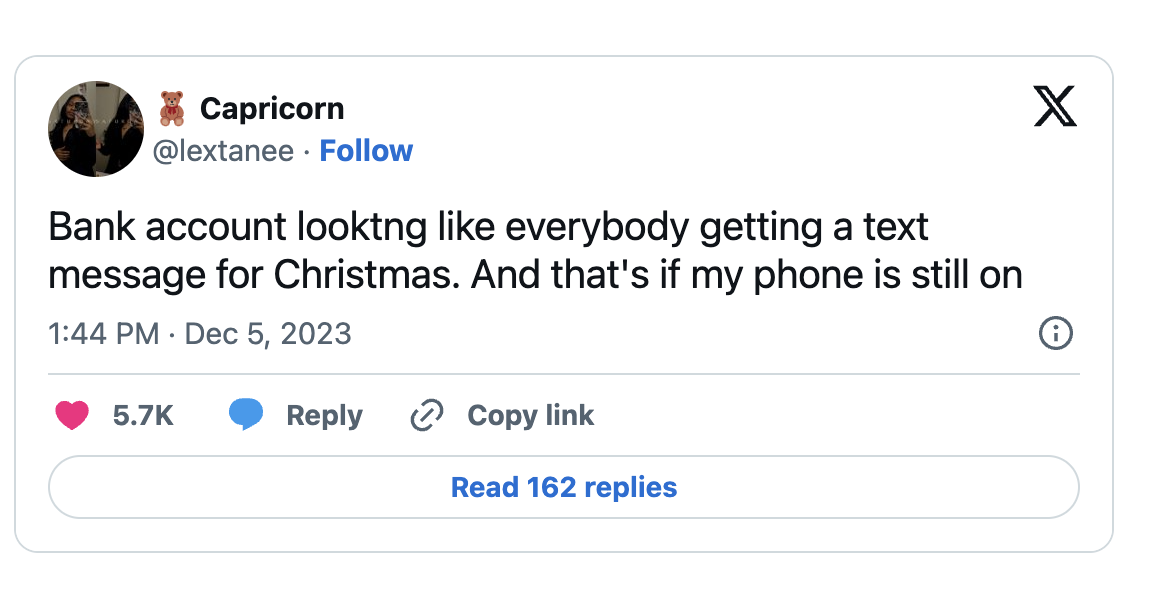
Task: Click the X logo in the tweet corner
Action: 1055,108
